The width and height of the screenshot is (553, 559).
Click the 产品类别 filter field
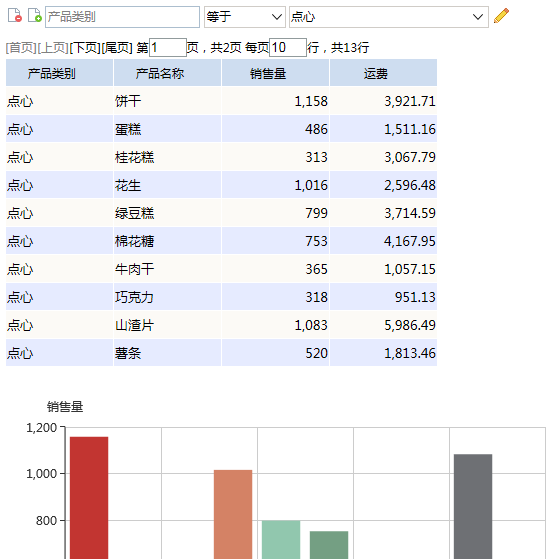[122, 17]
